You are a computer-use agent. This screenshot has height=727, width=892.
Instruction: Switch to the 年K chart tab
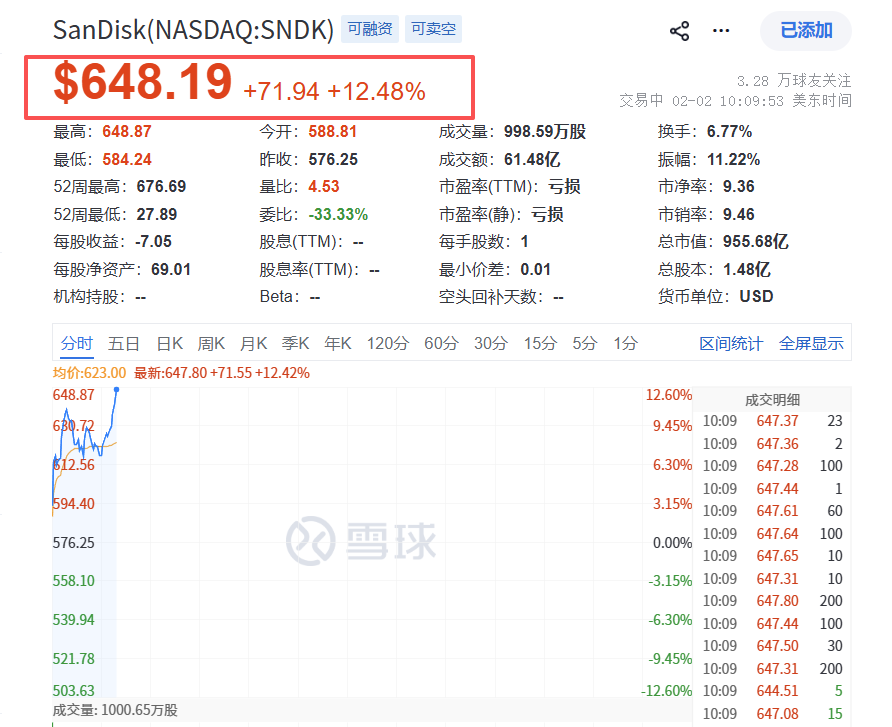337,343
